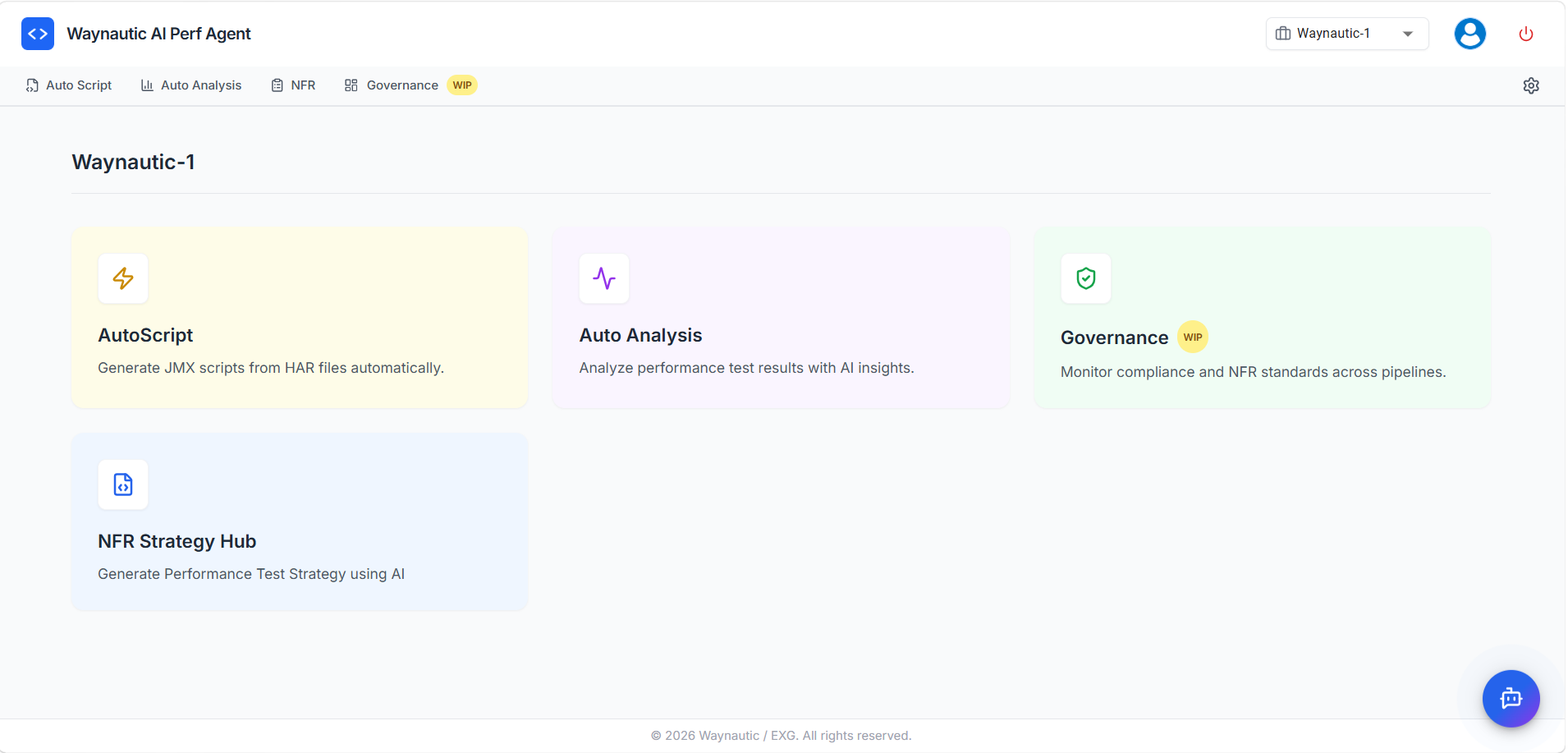The height and width of the screenshot is (753, 1568).
Task: Open the floating chat assistant button
Action: 1511,699
